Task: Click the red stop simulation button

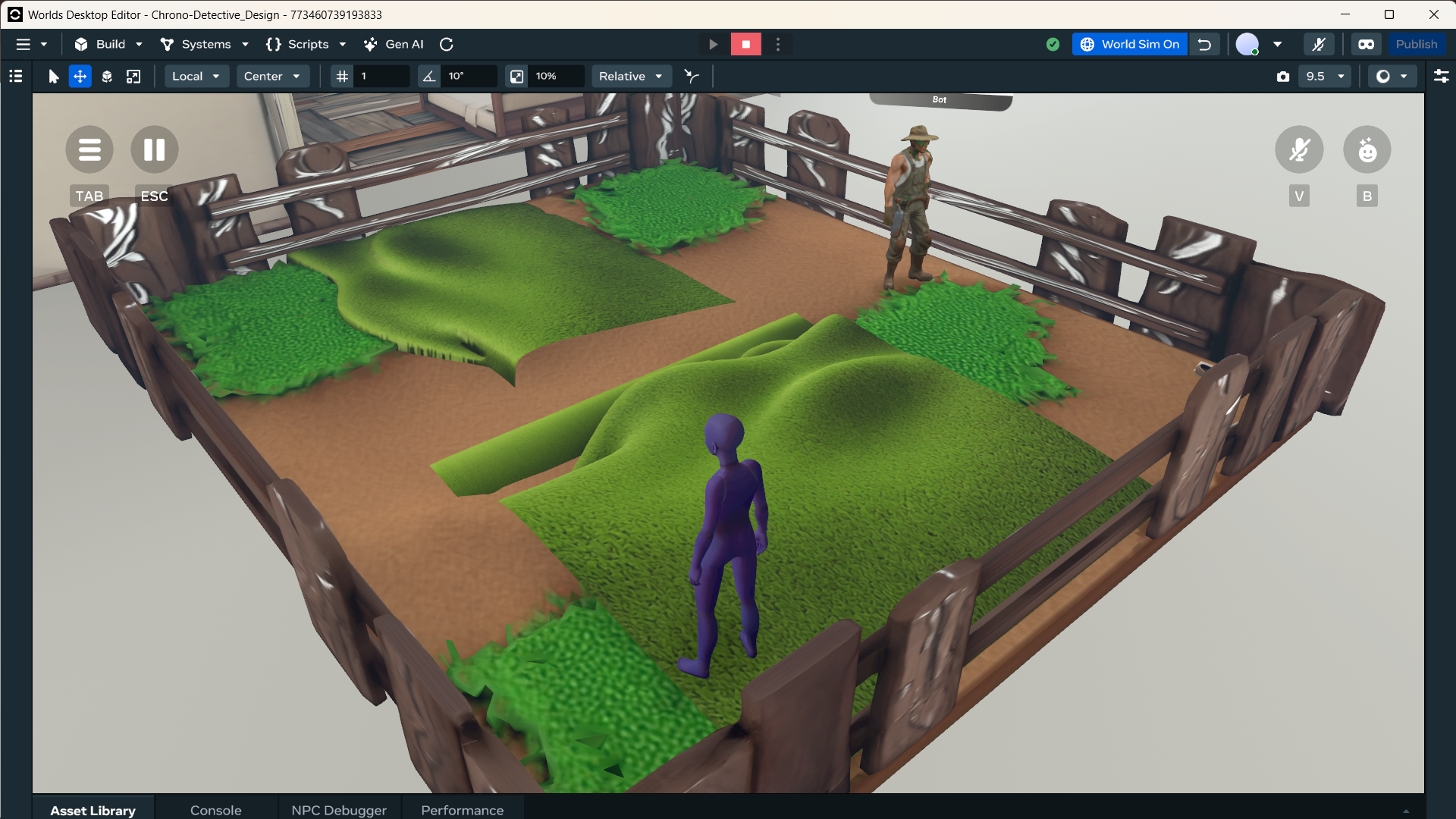Action: [x=745, y=45]
